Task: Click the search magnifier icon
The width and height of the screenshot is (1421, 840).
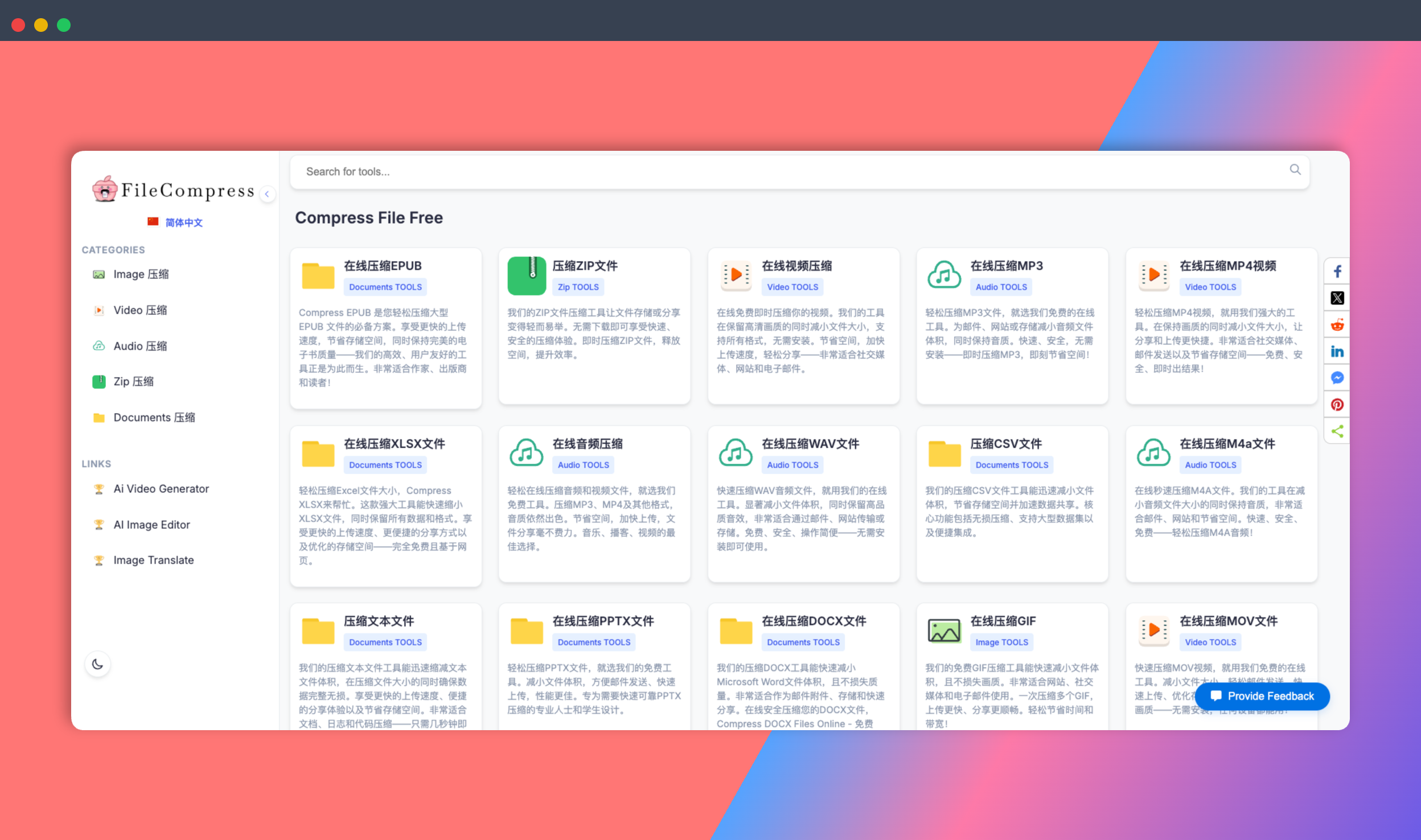Action: click(x=1295, y=170)
